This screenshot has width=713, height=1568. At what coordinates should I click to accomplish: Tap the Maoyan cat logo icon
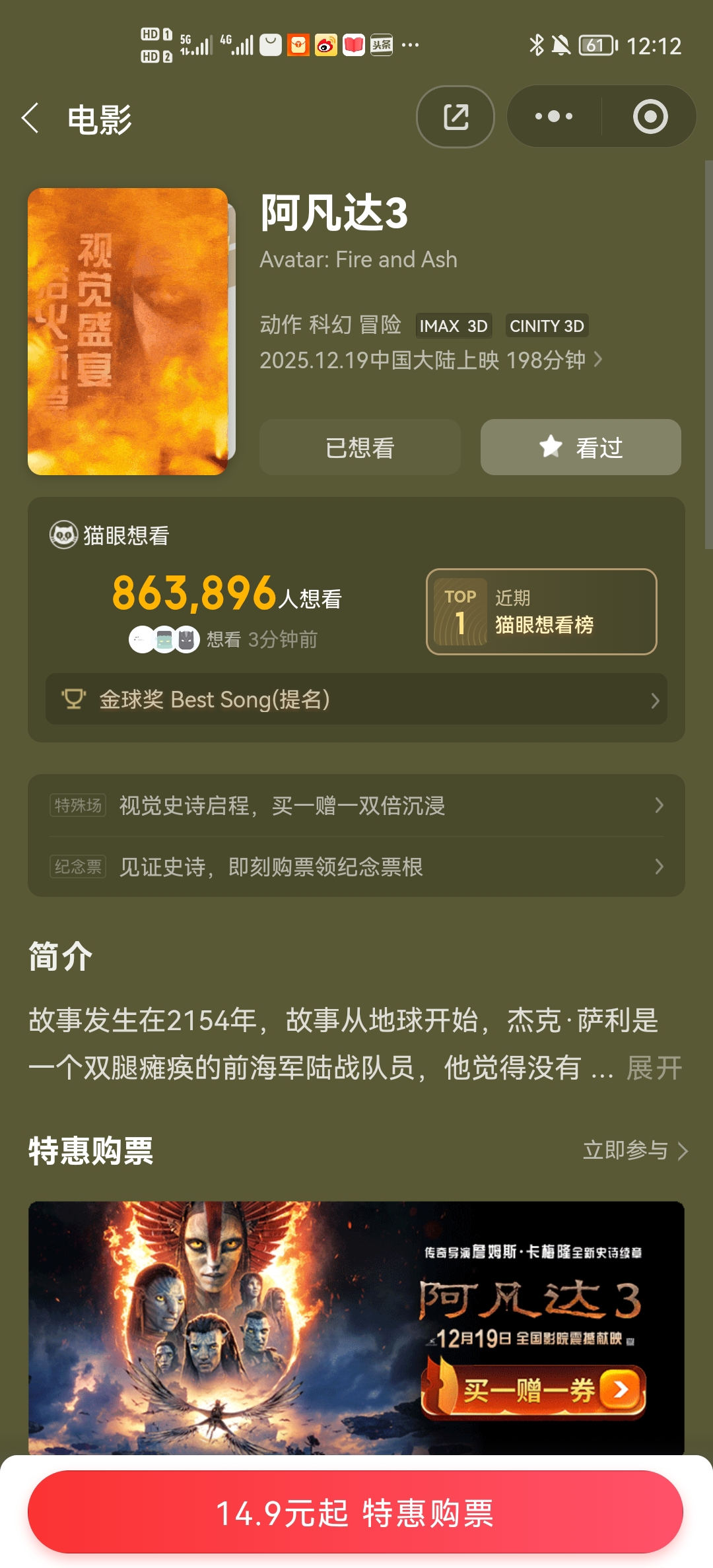click(x=64, y=535)
